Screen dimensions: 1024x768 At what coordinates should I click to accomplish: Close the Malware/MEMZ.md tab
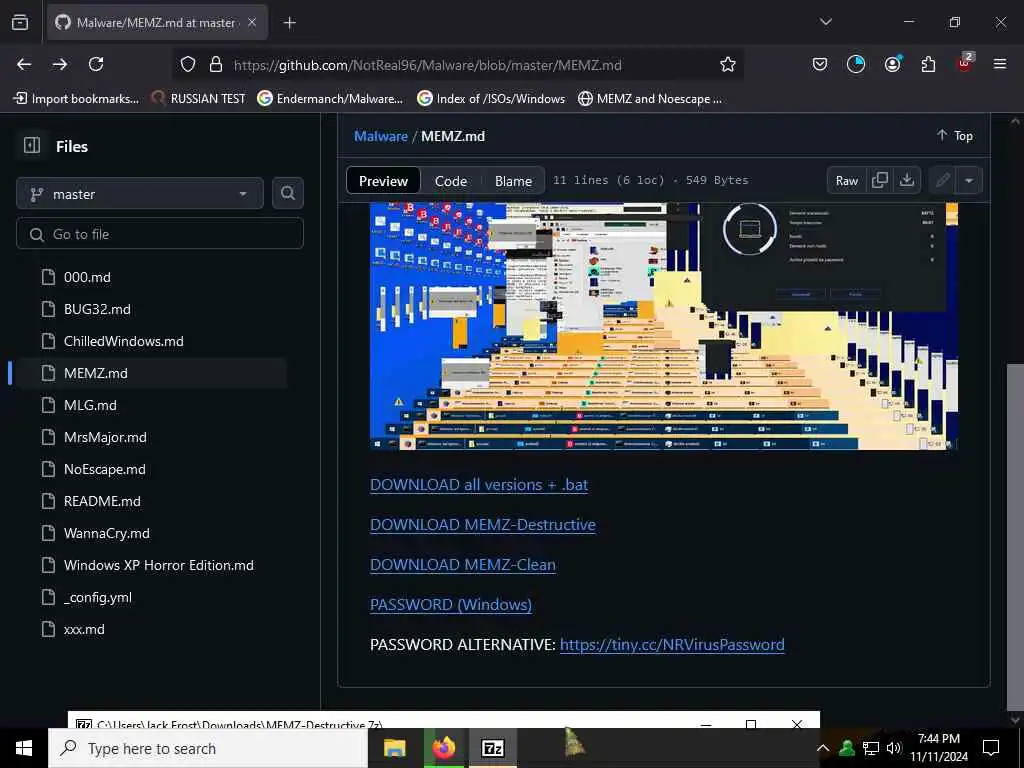pos(252,22)
